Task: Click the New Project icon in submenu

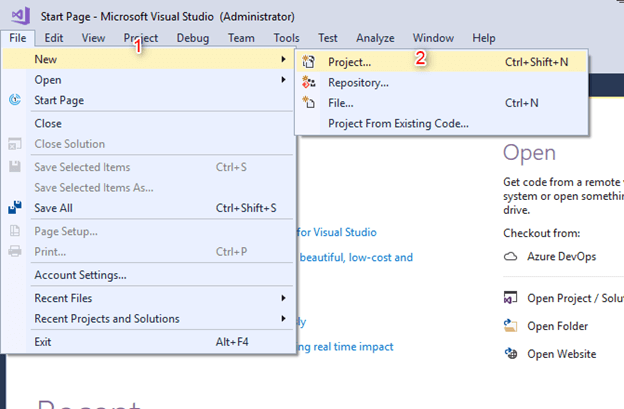Action: (309, 62)
